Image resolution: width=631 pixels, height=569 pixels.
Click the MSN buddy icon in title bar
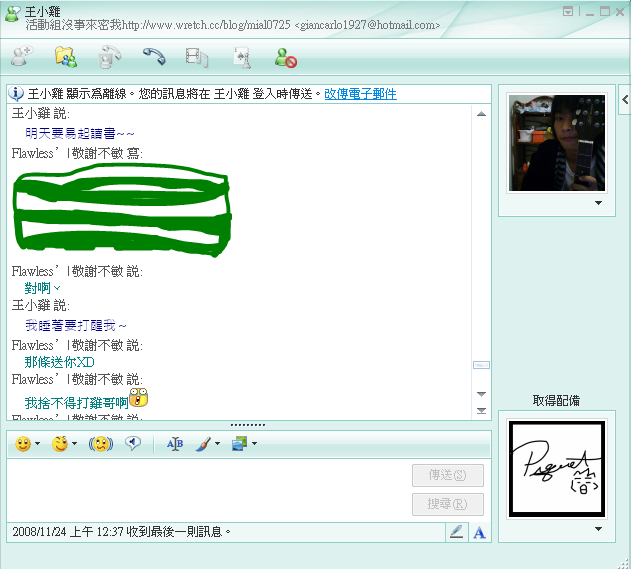[12, 14]
